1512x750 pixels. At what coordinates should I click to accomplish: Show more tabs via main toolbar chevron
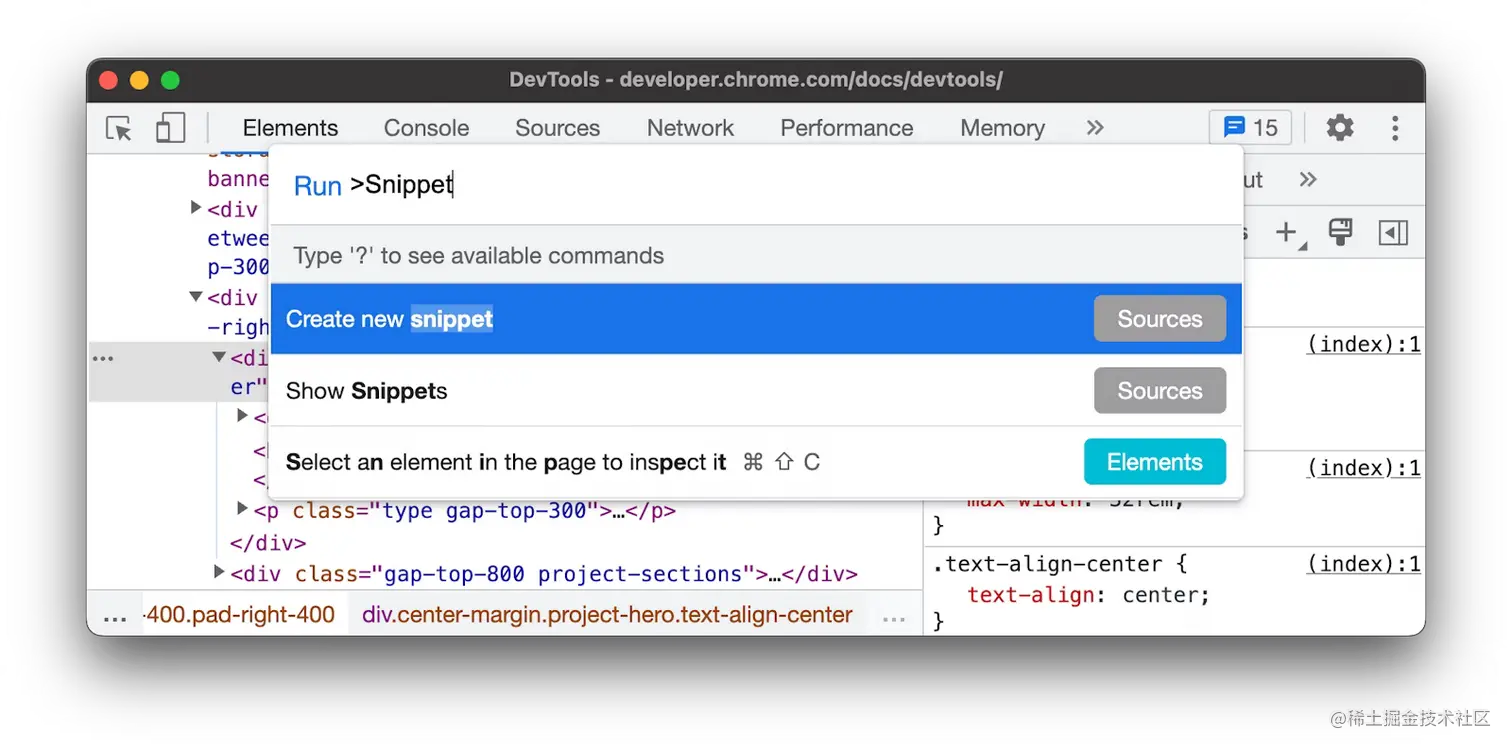[1095, 128]
